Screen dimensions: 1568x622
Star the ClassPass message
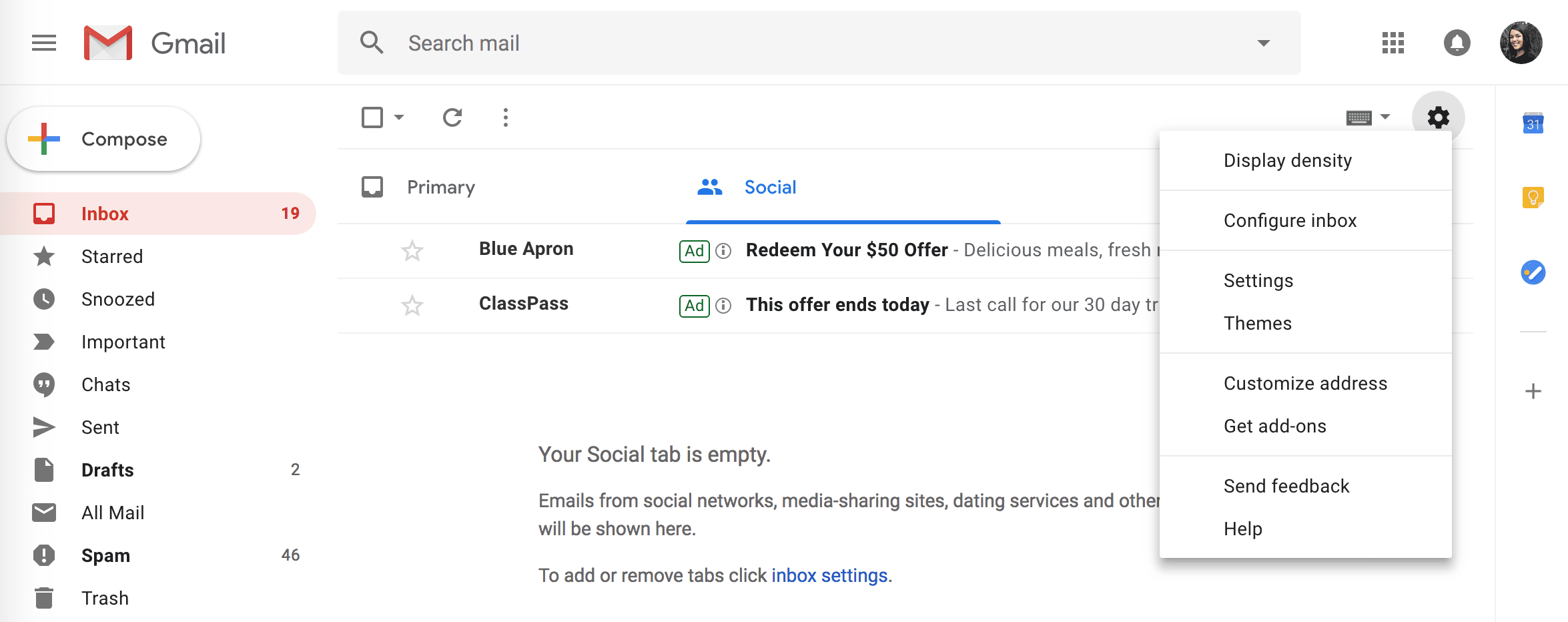point(412,306)
